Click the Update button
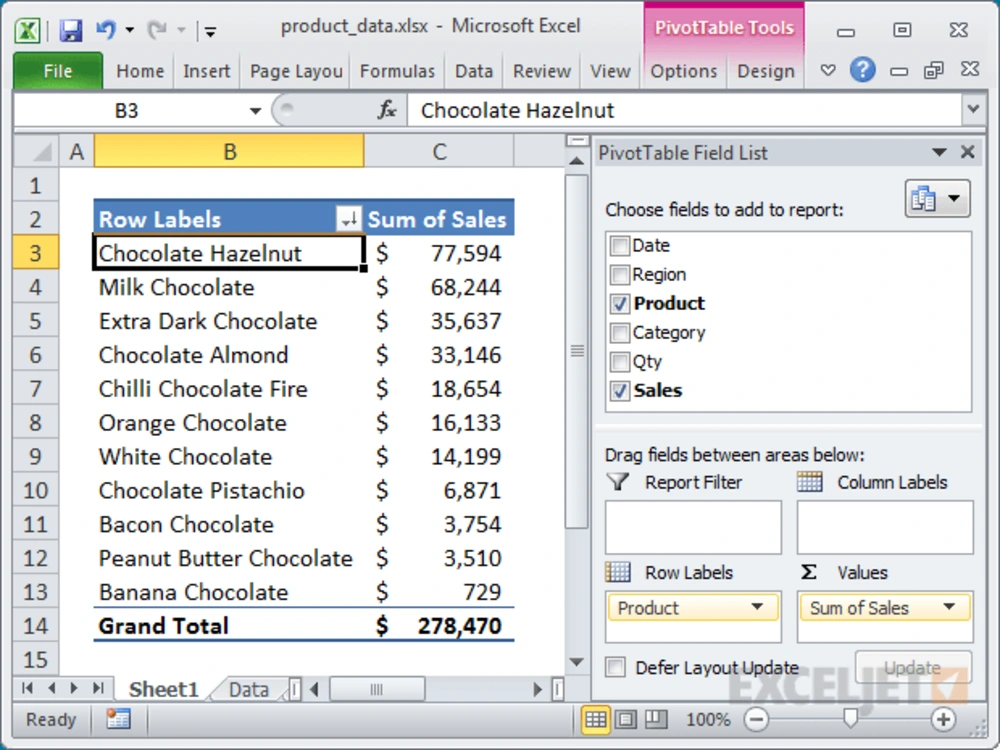 [x=913, y=668]
